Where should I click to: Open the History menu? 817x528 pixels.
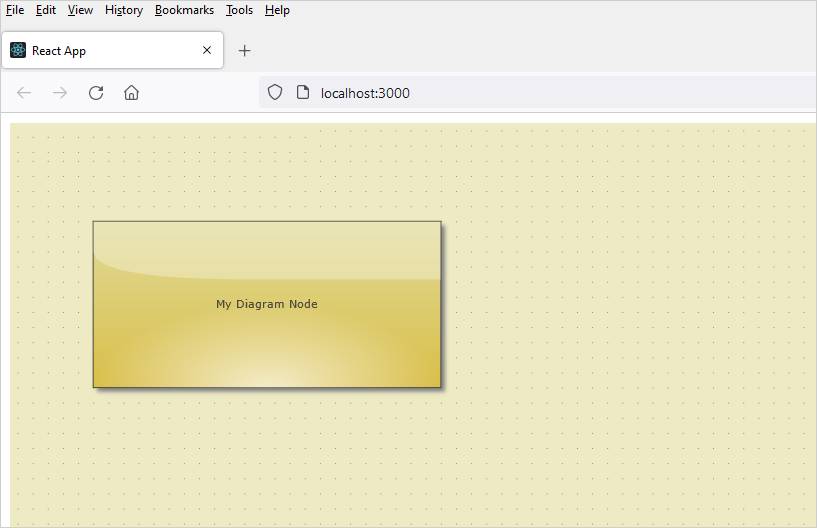point(124,10)
